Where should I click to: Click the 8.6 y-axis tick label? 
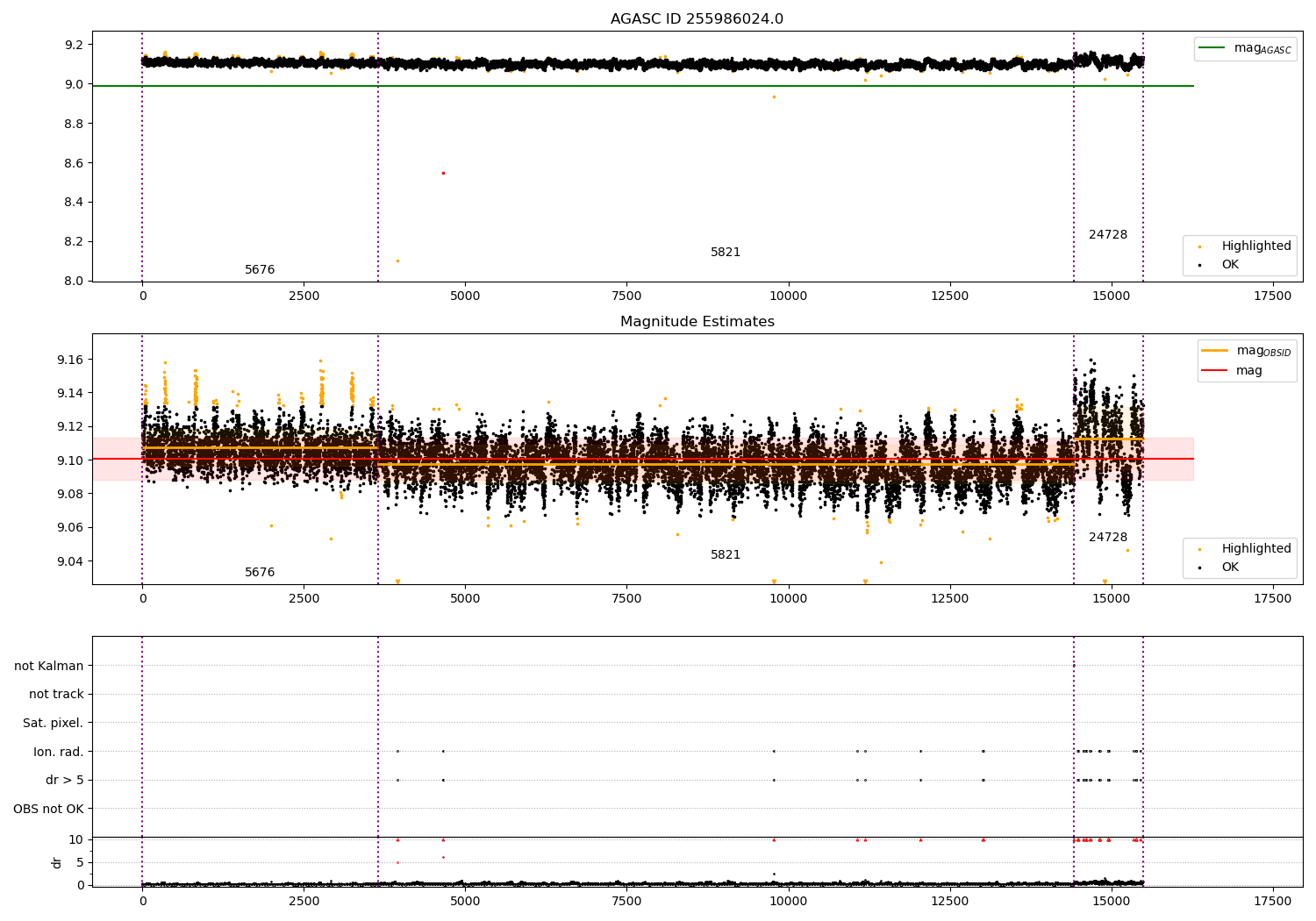74,163
